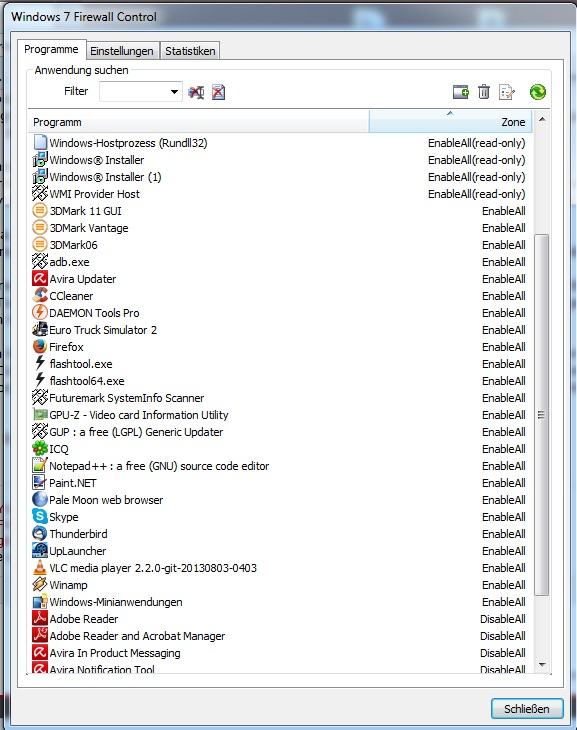The image size is (577, 730).
Task: Select the Skype icon in the list
Action: (40, 516)
